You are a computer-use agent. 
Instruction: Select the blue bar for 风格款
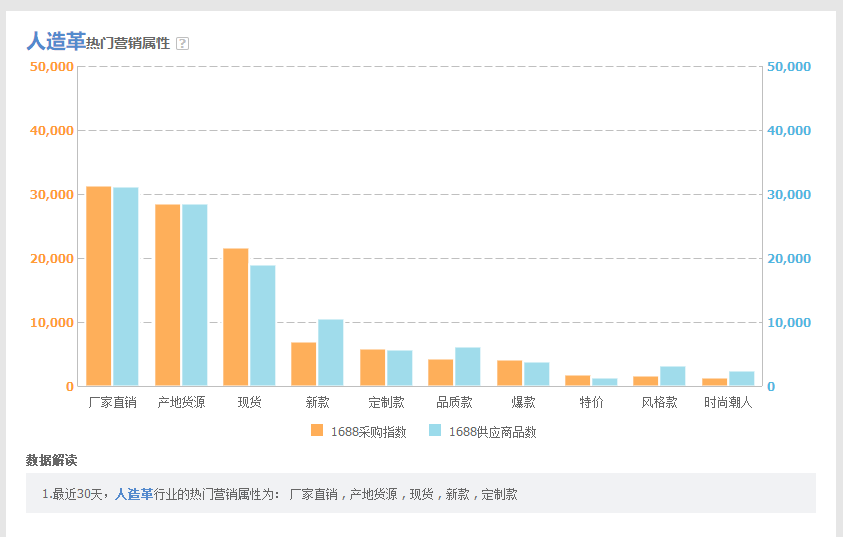tap(673, 376)
